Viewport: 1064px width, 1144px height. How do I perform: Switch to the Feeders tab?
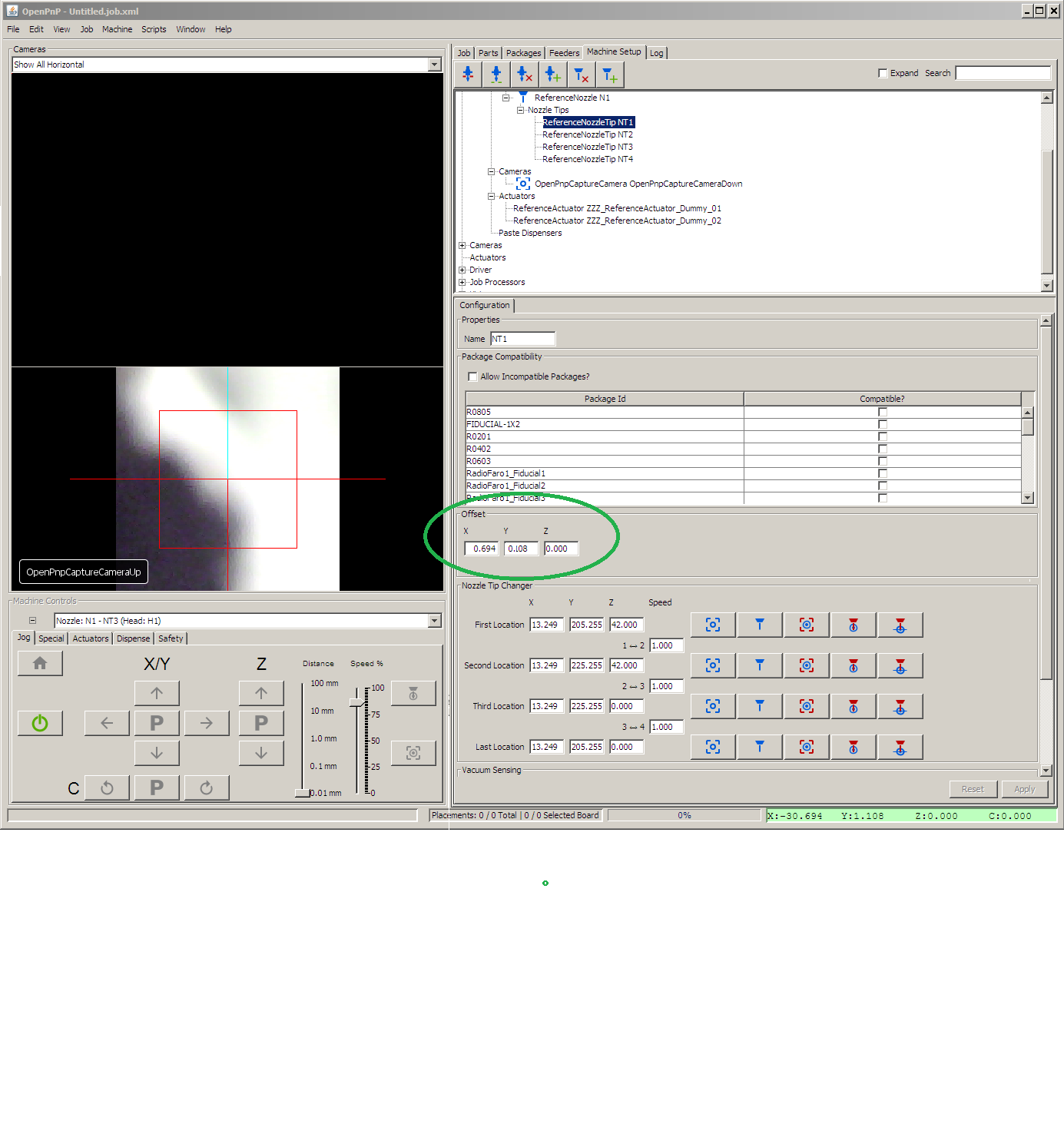pyautogui.click(x=564, y=53)
